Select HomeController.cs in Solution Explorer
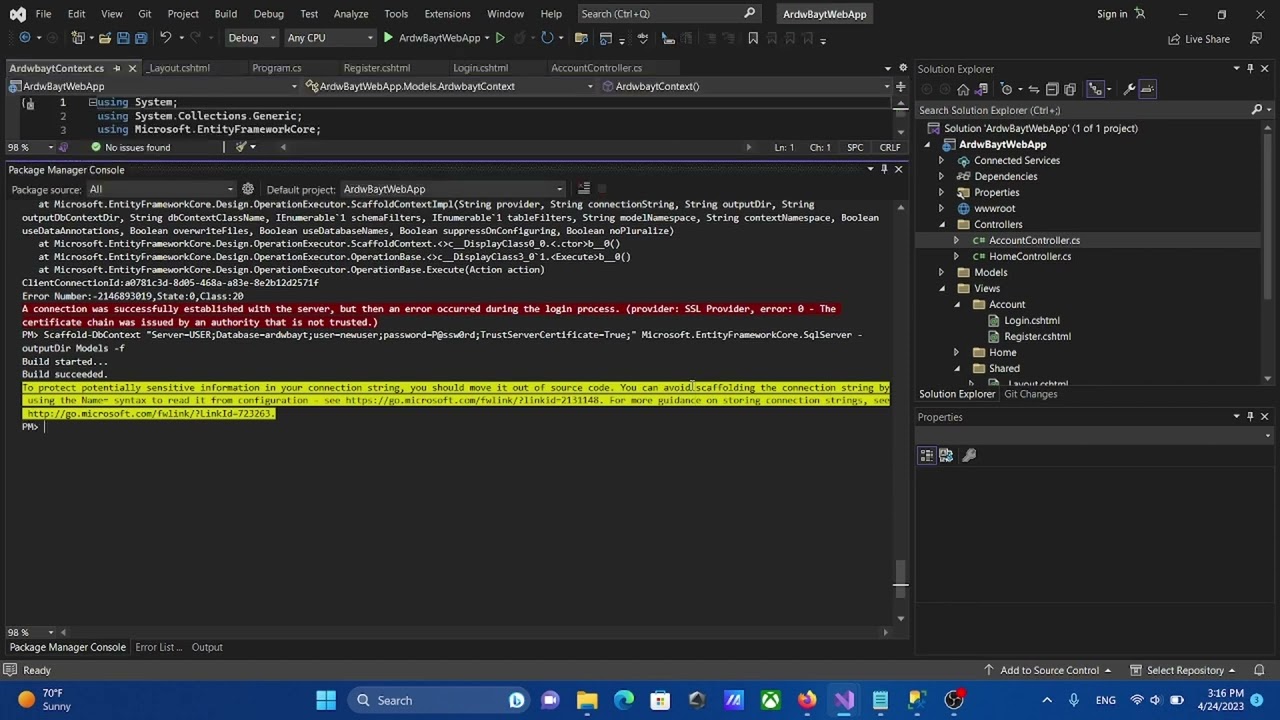Image resolution: width=1280 pixels, height=720 pixels. [1029, 256]
